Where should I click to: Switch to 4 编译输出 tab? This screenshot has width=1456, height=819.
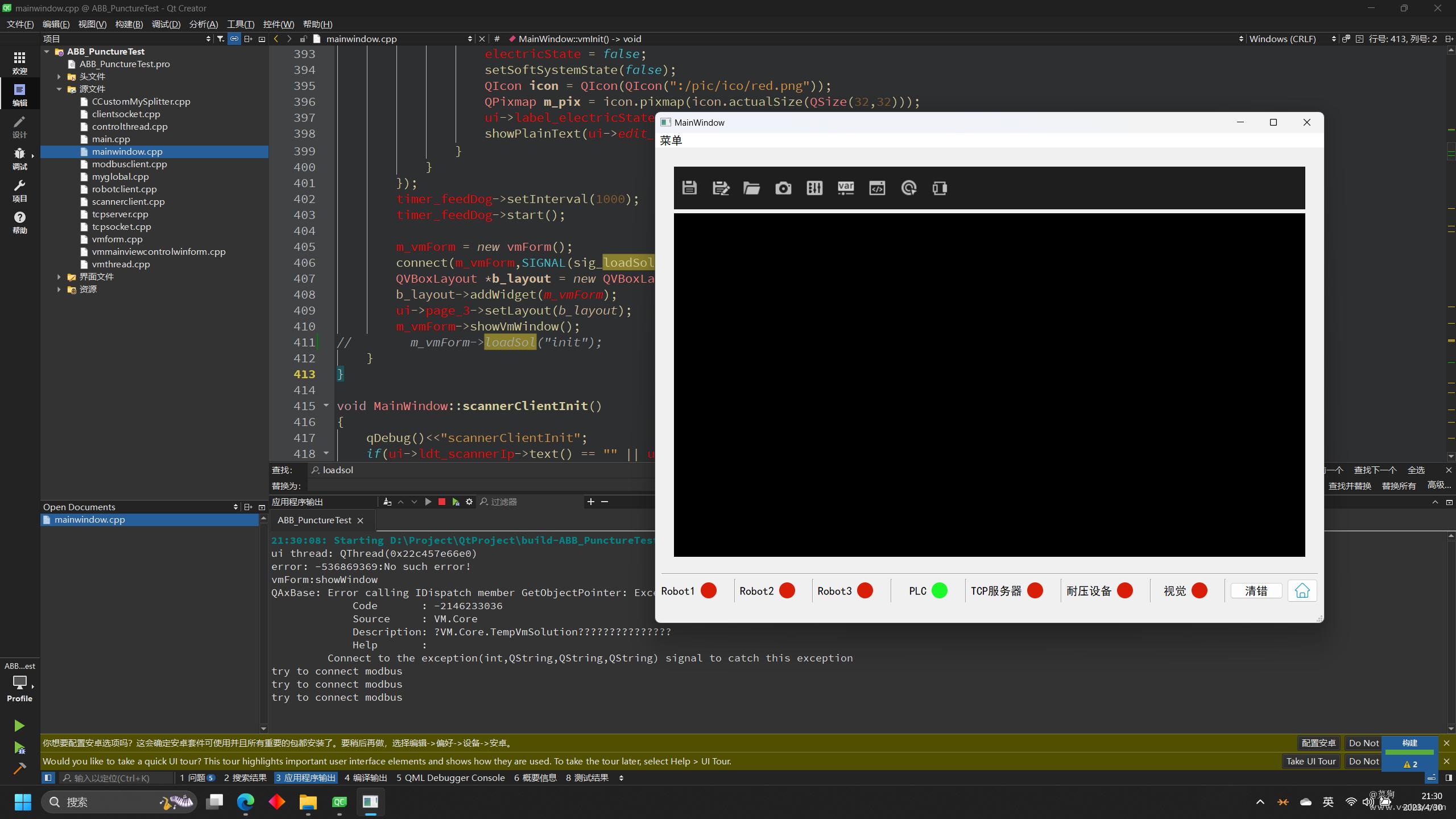pyautogui.click(x=365, y=777)
